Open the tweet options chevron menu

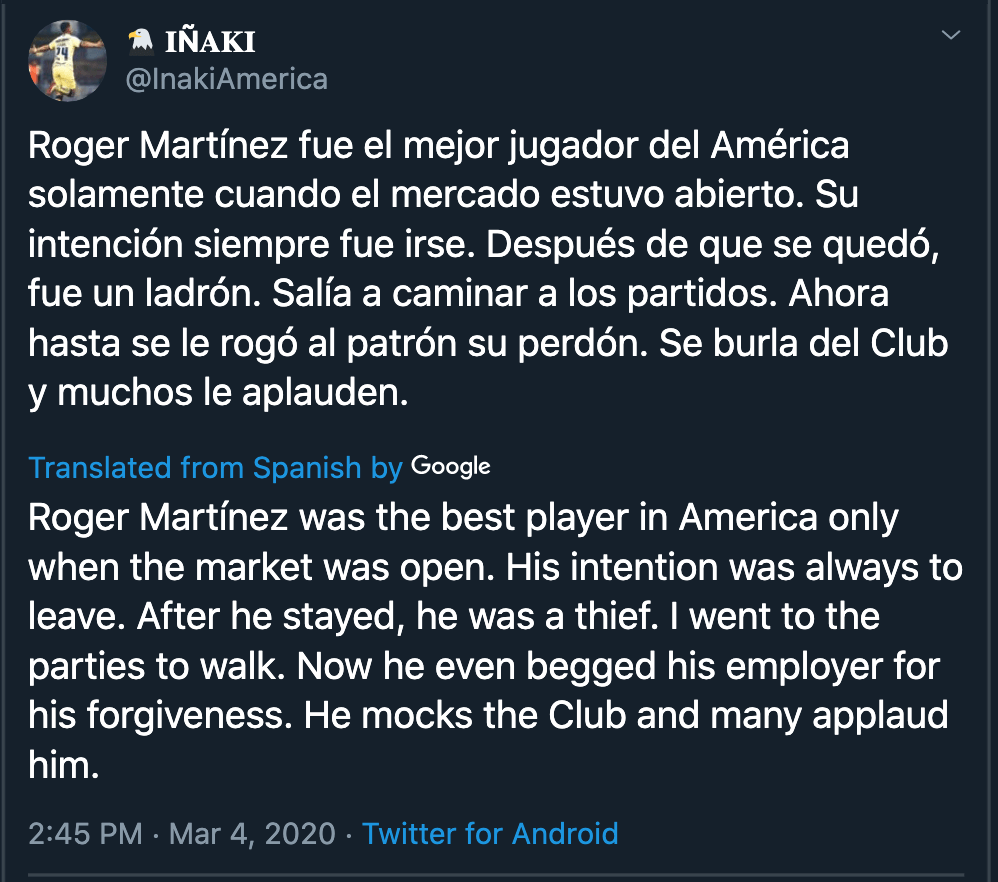pos(951,36)
